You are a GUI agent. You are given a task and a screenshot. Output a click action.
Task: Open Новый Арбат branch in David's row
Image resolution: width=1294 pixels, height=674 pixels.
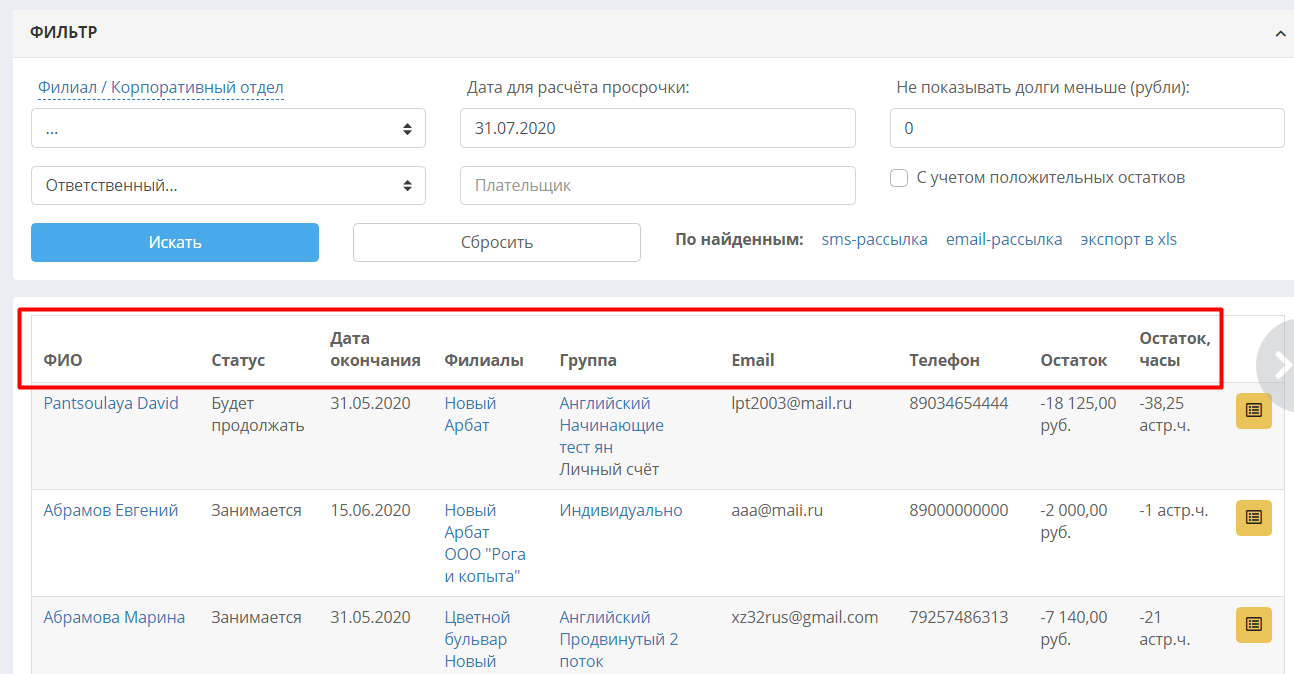point(470,414)
